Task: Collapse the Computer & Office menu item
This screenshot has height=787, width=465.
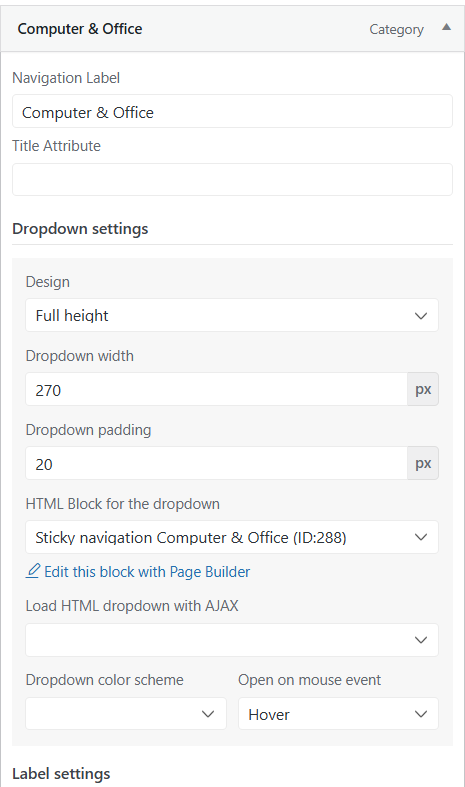Action: [446, 28]
